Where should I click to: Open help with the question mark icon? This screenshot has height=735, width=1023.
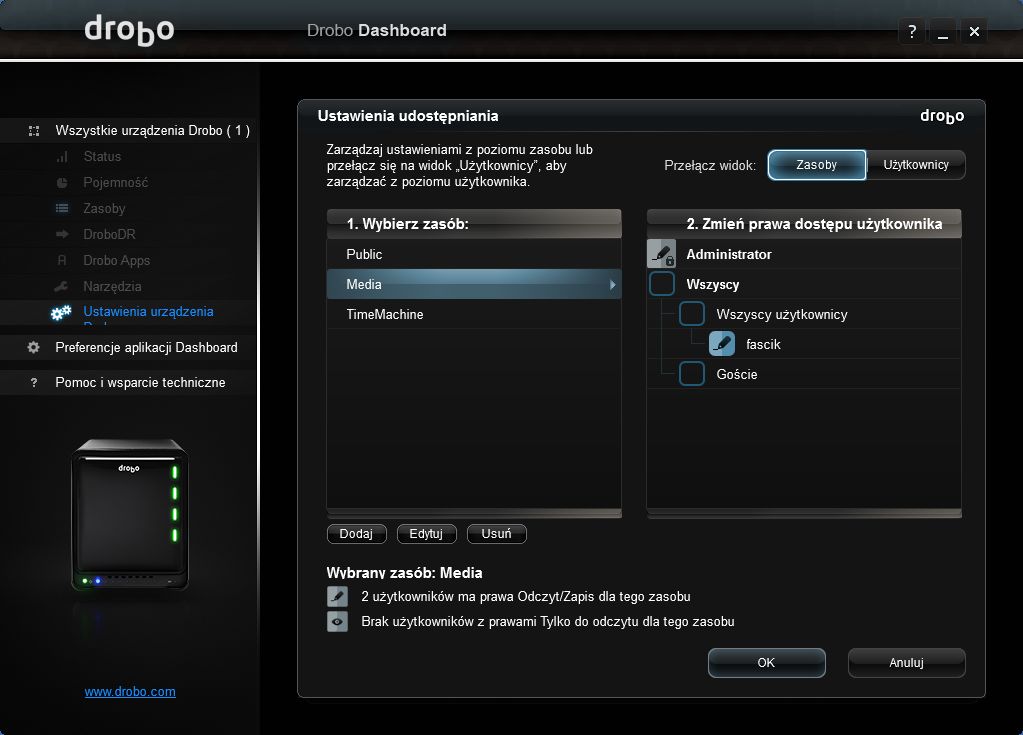coord(912,31)
